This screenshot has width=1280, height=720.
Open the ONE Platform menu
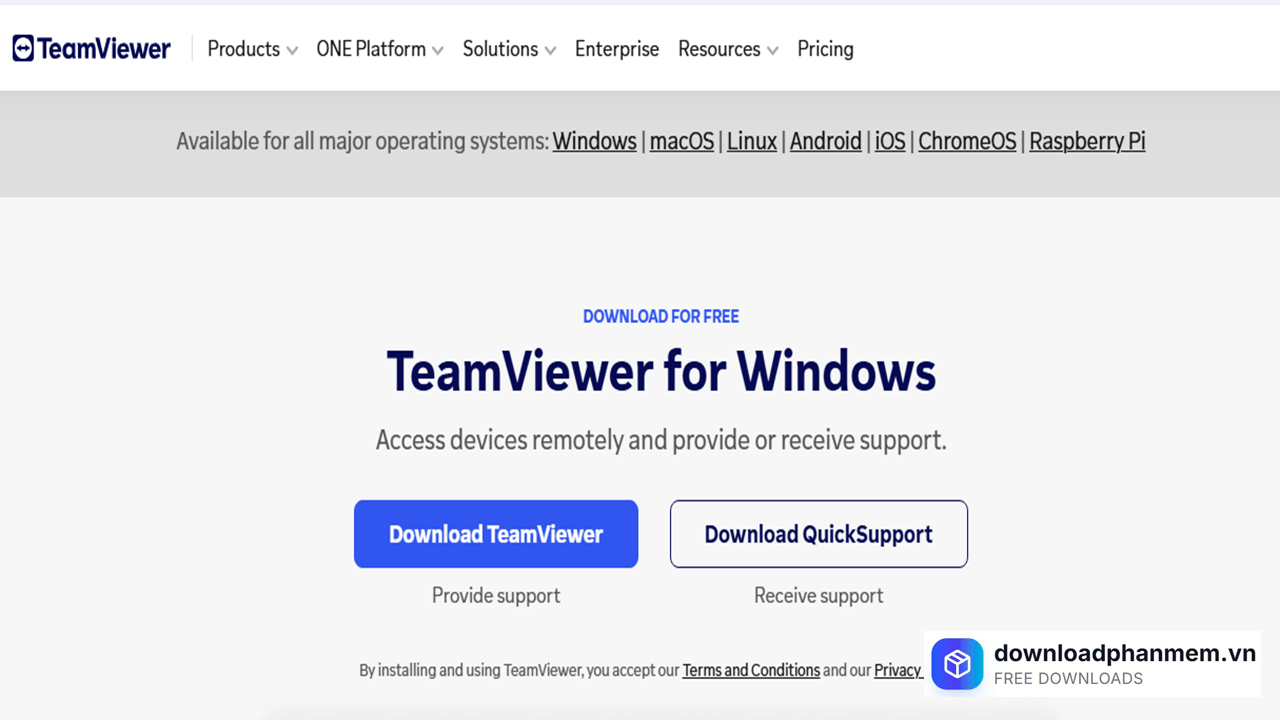tap(371, 49)
